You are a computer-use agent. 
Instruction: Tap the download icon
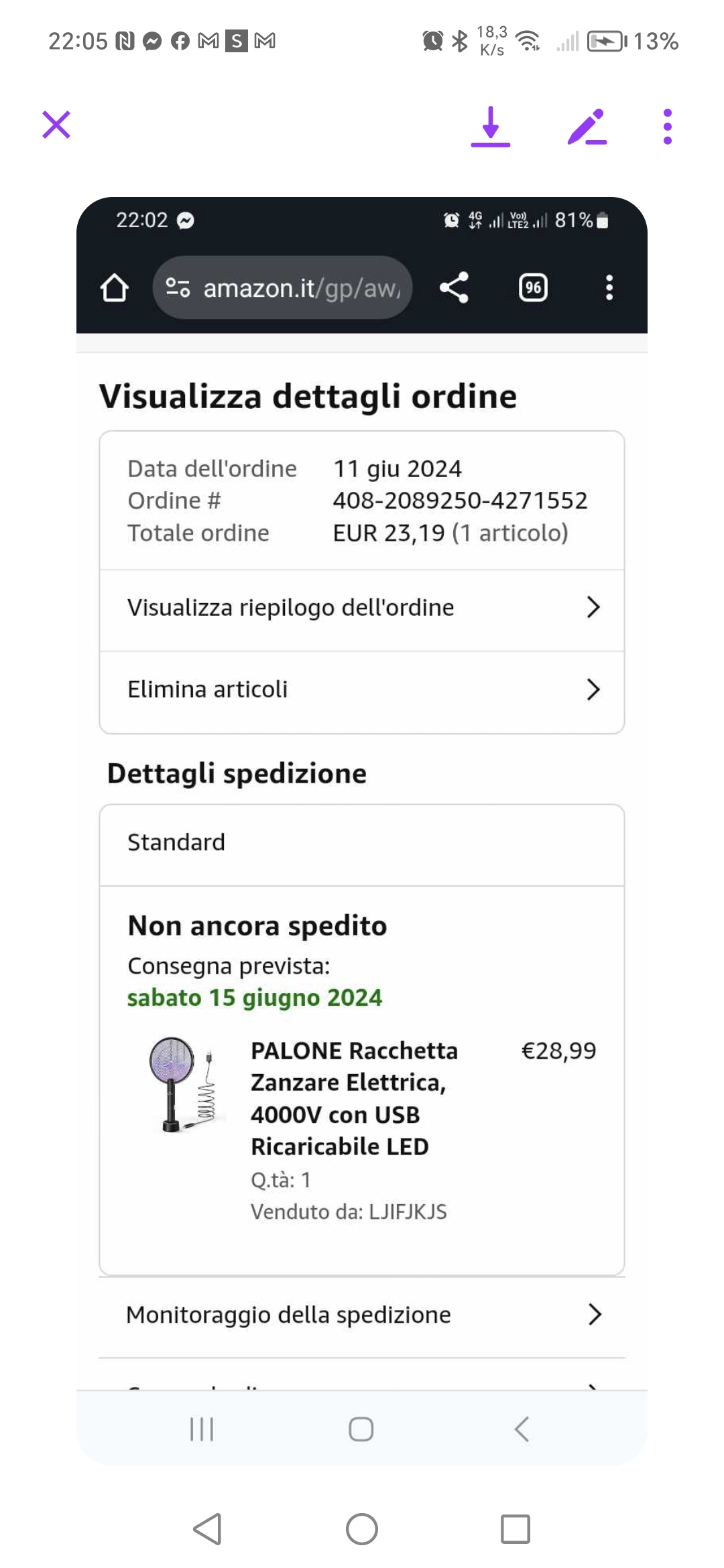[x=491, y=126]
